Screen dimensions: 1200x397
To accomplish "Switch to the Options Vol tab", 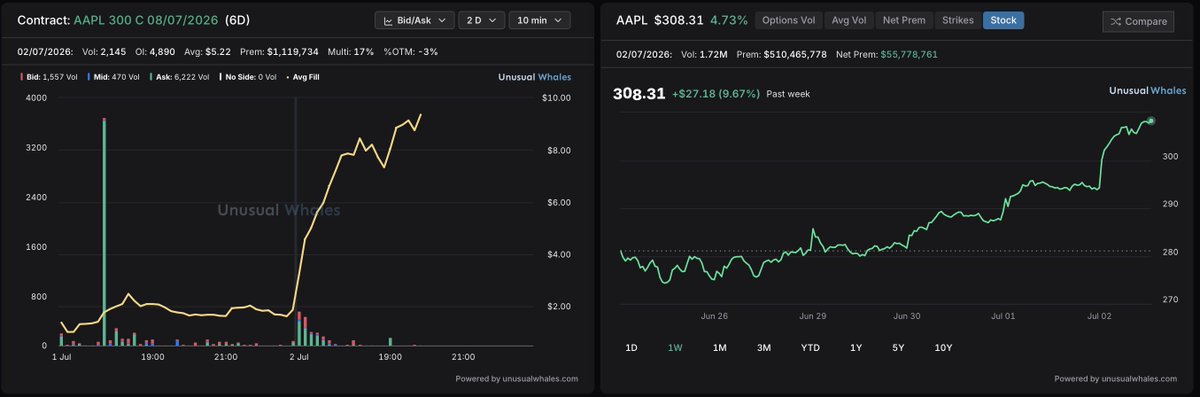I will [x=788, y=20].
